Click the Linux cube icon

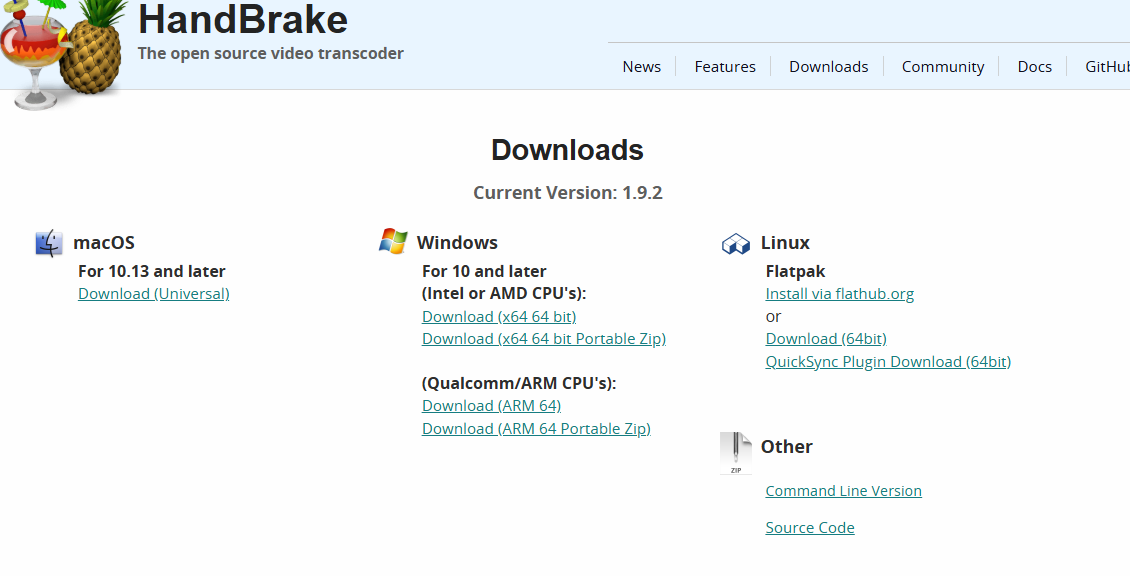[x=736, y=244]
